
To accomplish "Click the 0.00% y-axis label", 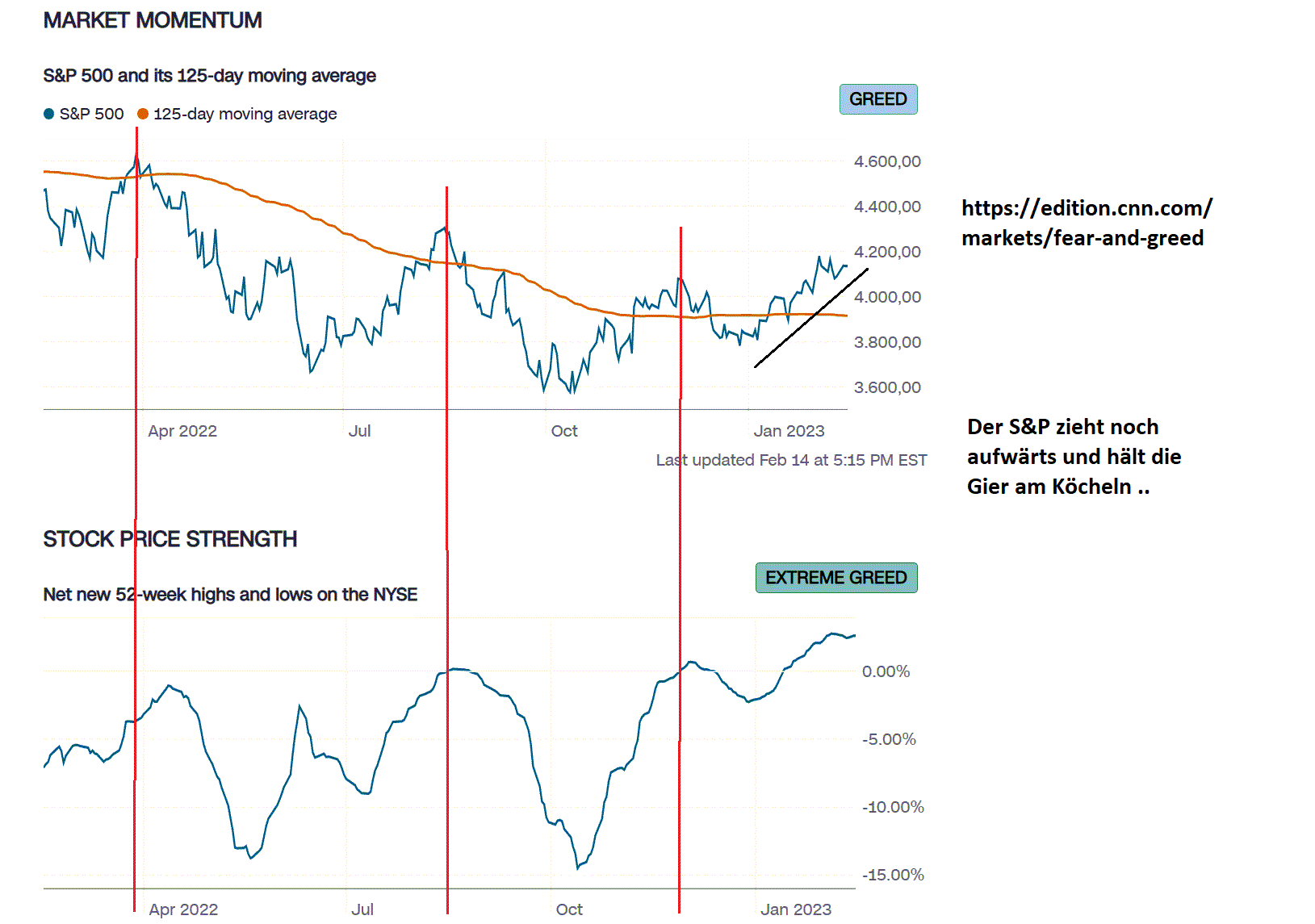I will pos(886,671).
